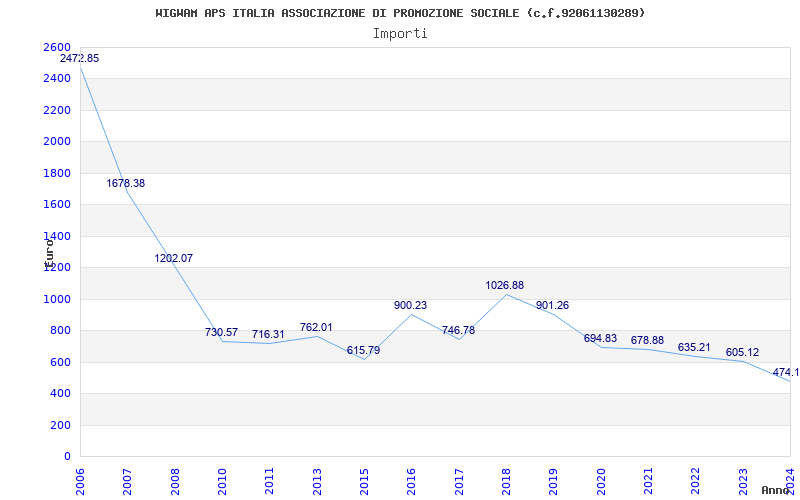The width and height of the screenshot is (800, 500).
Task: Click the 2018 x-axis year label
Action: tap(506, 481)
